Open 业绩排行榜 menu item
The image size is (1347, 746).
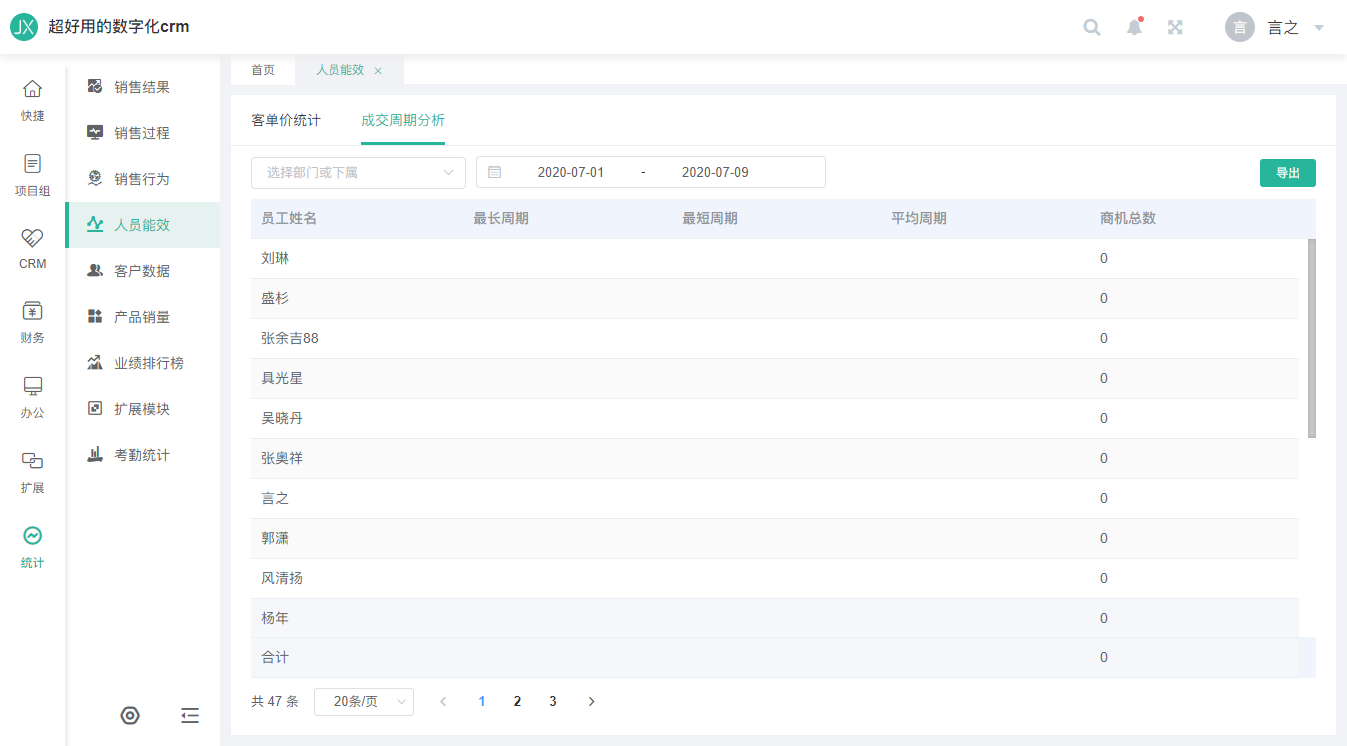tap(148, 363)
